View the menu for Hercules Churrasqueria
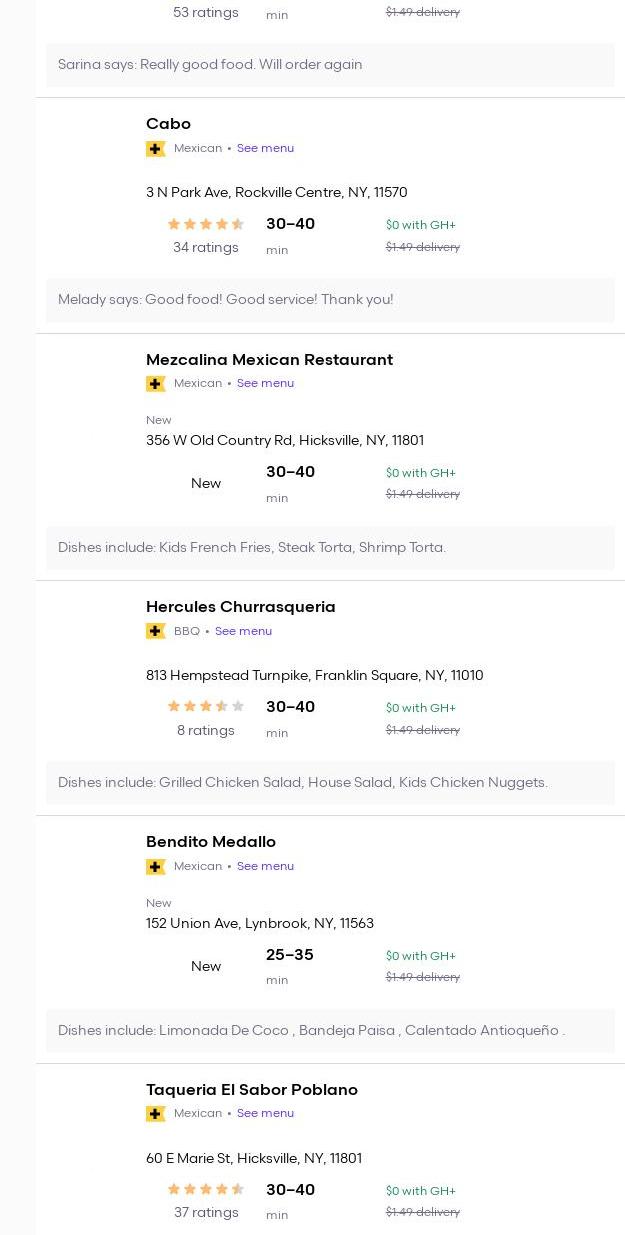 [x=243, y=631]
